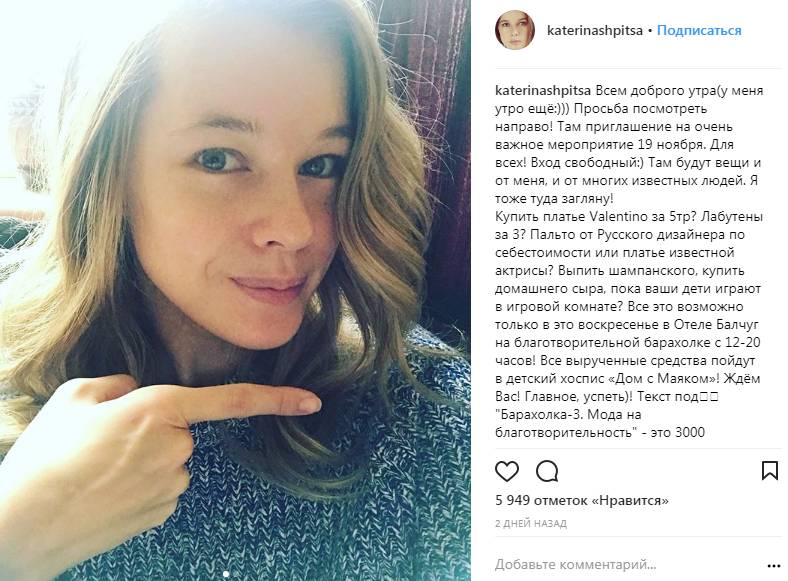Open katerinashpitsa username in the post header

[x=595, y=30]
